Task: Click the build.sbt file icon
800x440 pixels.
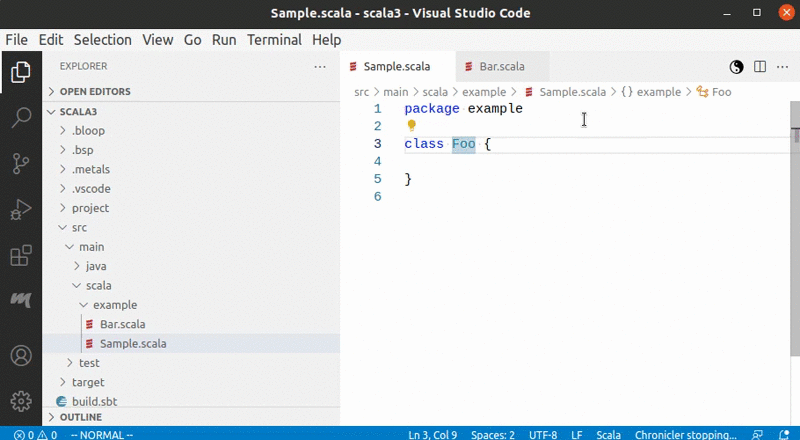Action: coord(62,402)
